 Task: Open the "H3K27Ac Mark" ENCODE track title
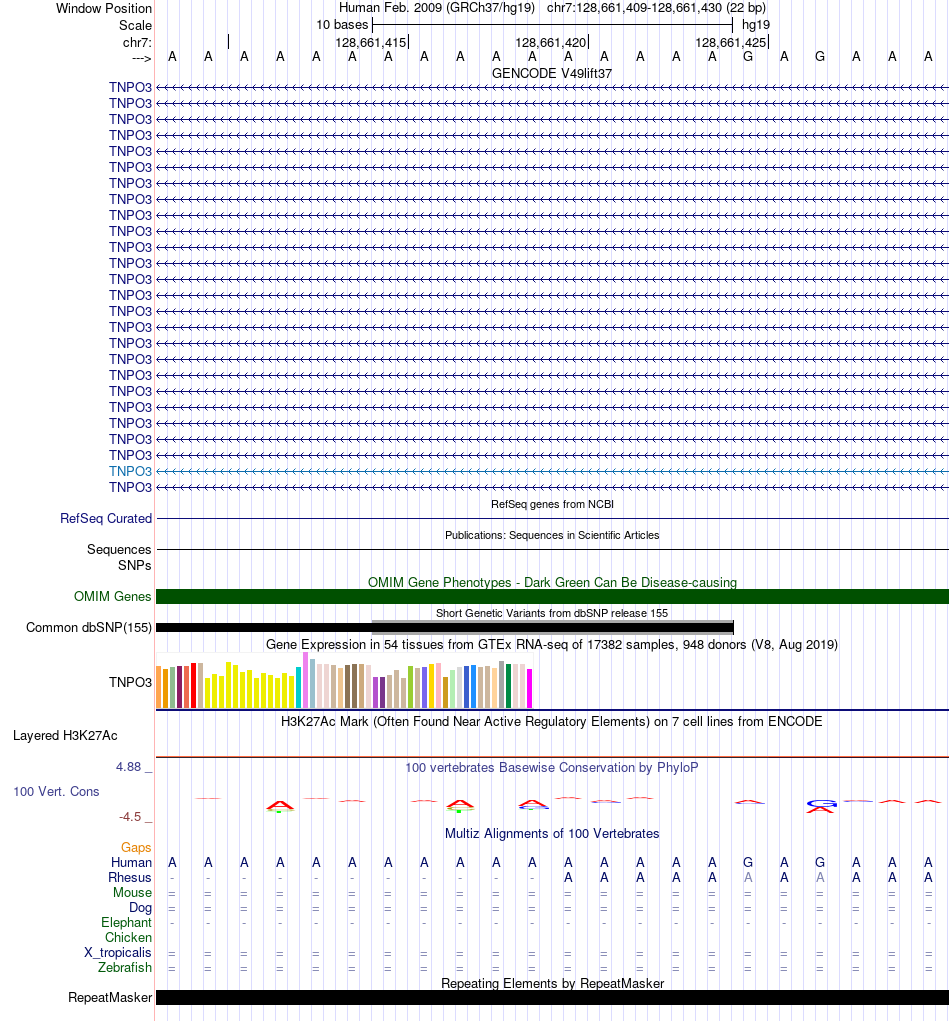552,721
